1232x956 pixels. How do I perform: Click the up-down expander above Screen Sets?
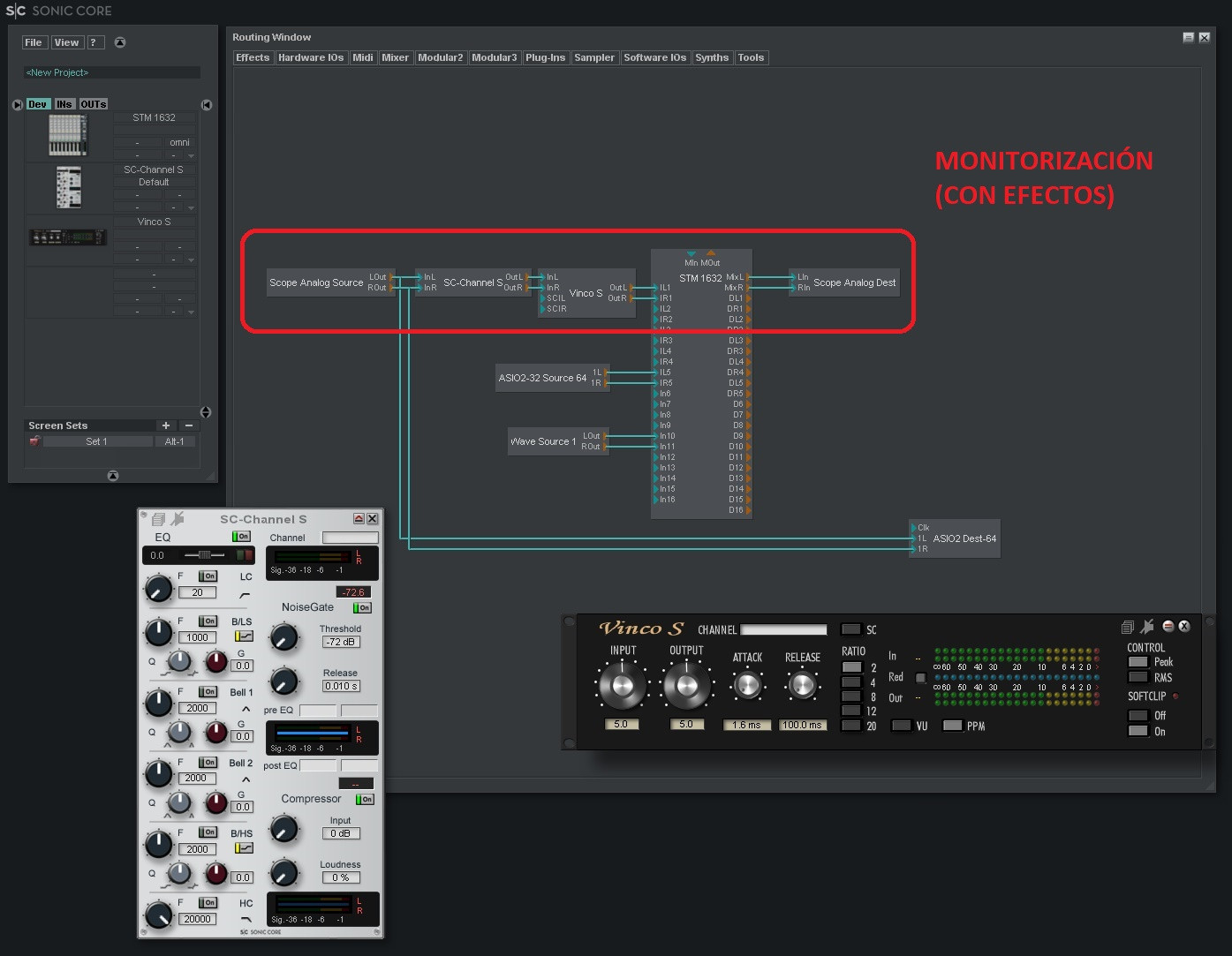point(206,412)
